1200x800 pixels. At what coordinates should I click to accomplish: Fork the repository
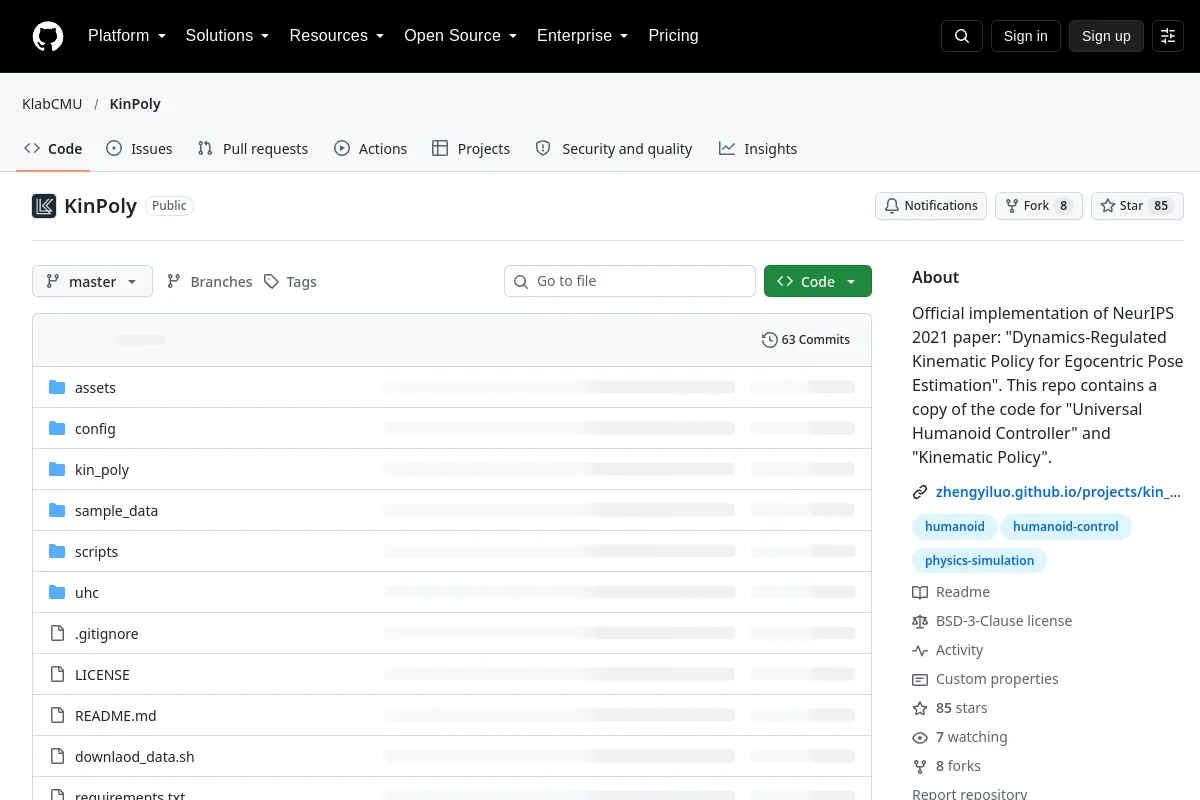click(x=1038, y=206)
